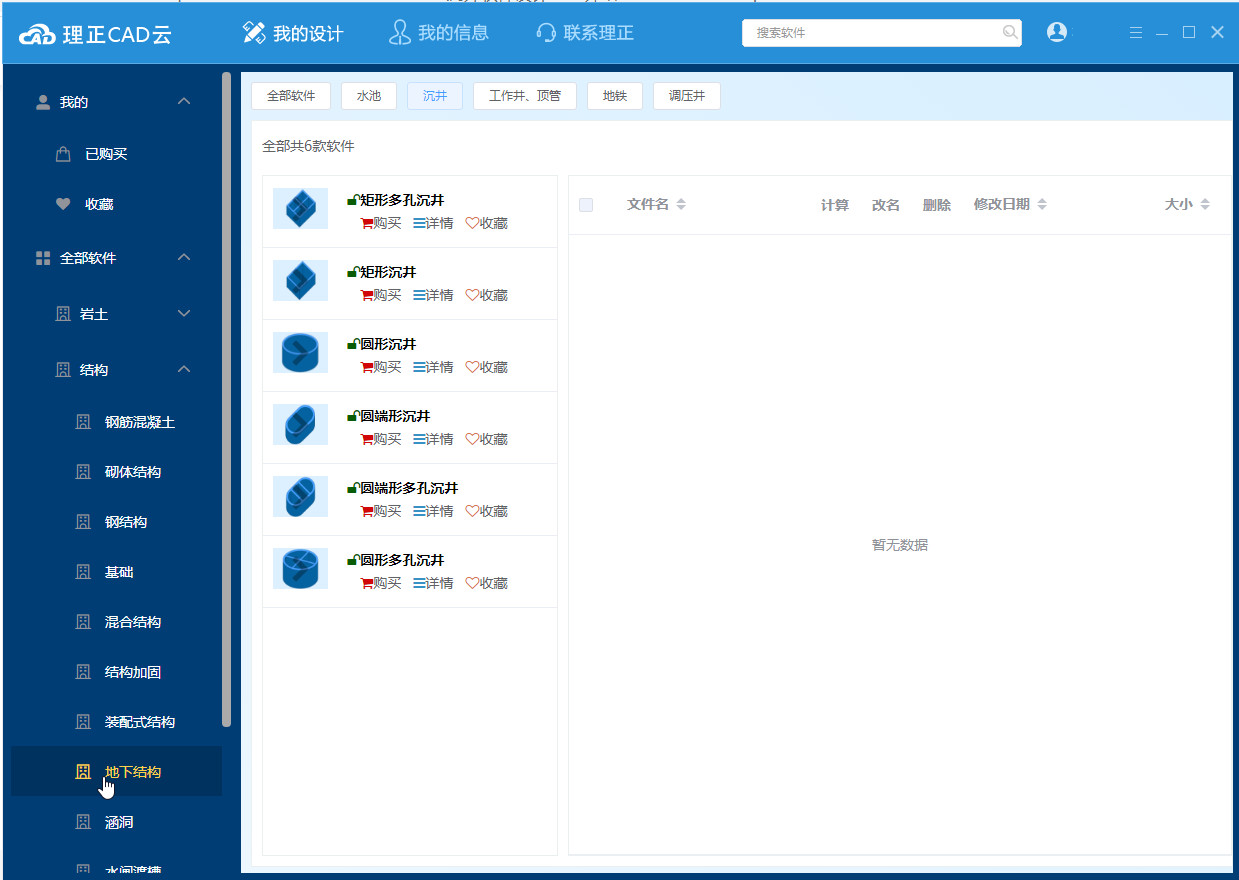This screenshot has height=880, width=1239.
Task: Click the 购买 cart for 圆端形多孔沉井
Action: (380, 511)
